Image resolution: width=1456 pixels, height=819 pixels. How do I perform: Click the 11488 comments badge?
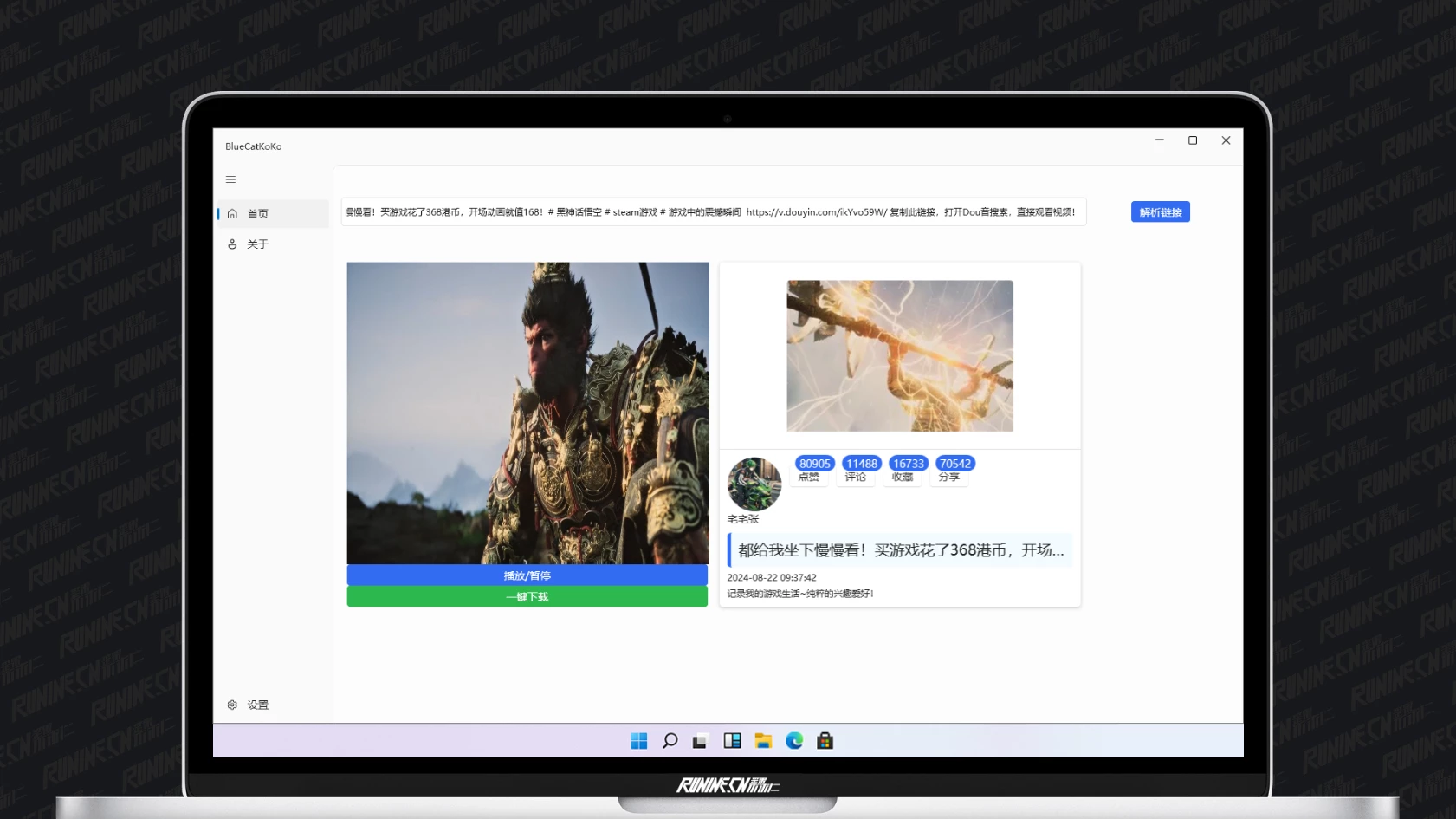(861, 464)
